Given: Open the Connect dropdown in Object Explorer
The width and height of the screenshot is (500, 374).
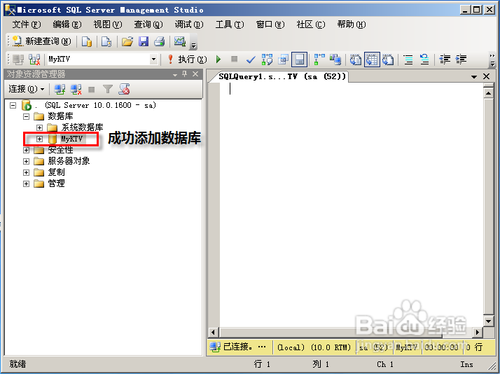Looking at the screenshot, I should tap(26, 89).
